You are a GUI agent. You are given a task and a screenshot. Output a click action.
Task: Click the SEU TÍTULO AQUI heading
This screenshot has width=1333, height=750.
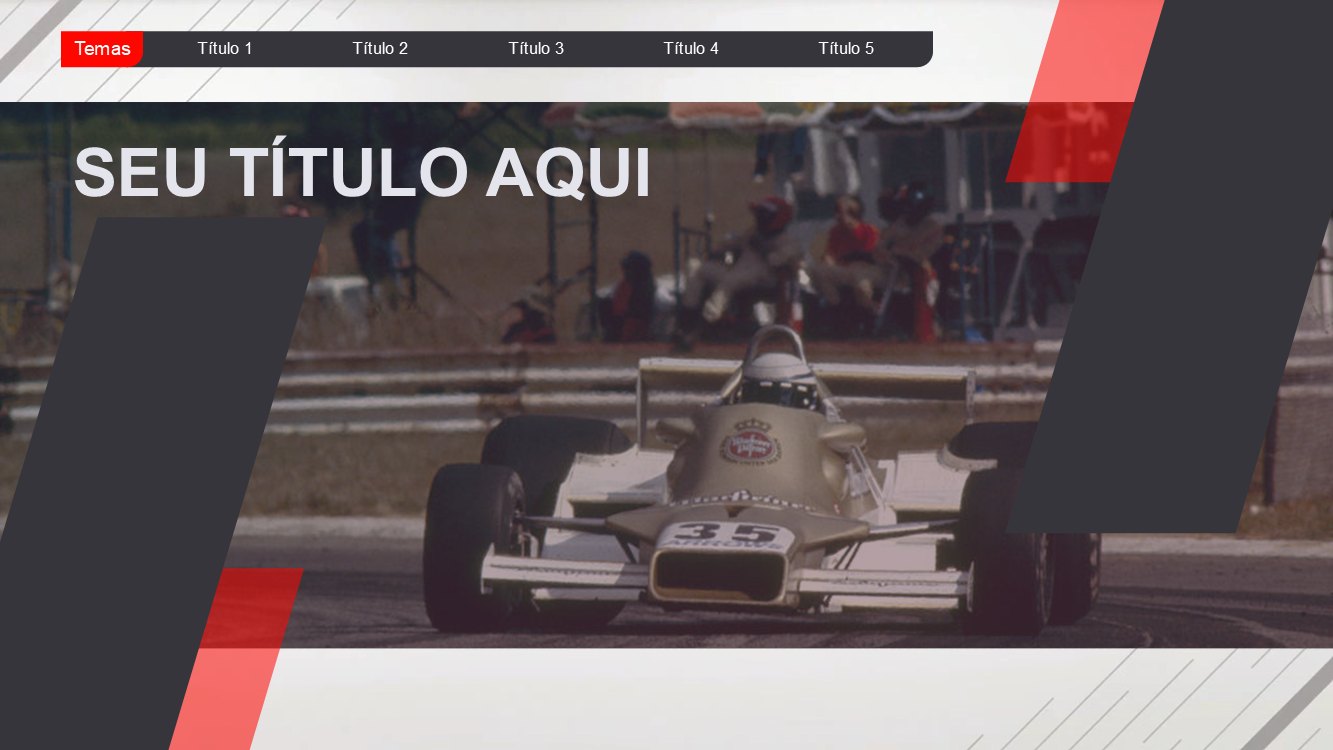pos(362,173)
